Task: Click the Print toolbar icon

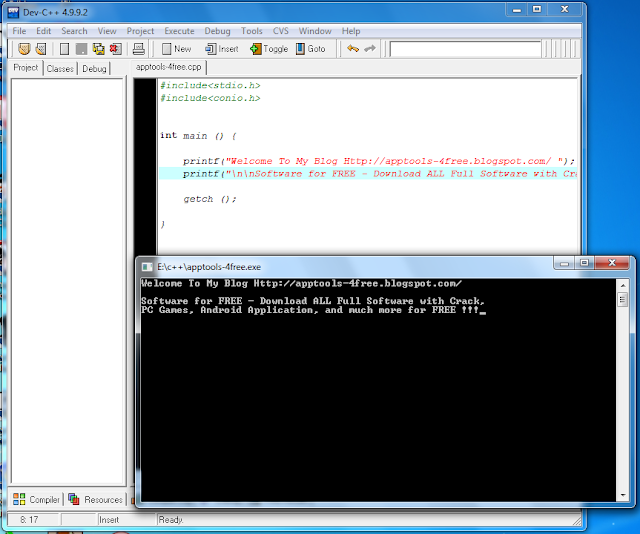Action: (139, 49)
